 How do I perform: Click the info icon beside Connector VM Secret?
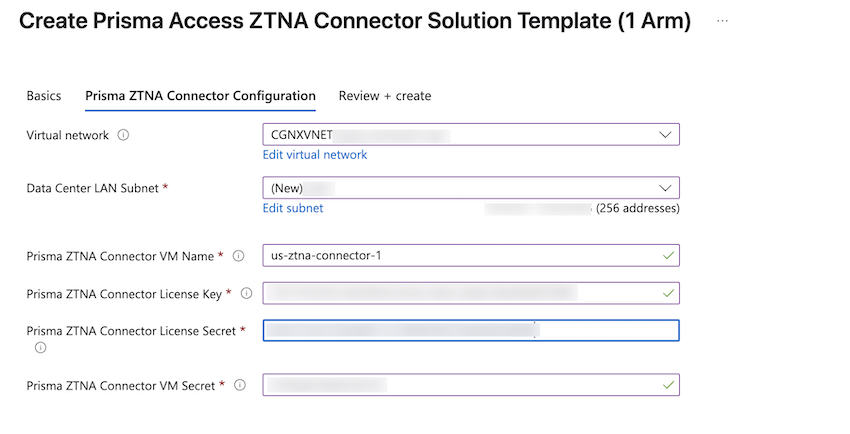click(240, 385)
